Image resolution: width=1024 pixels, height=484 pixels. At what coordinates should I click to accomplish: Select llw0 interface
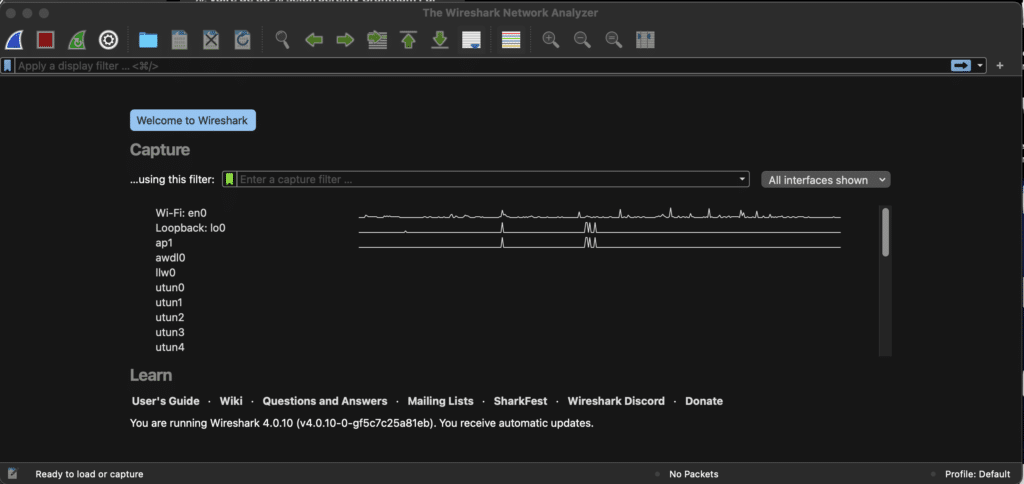point(165,272)
